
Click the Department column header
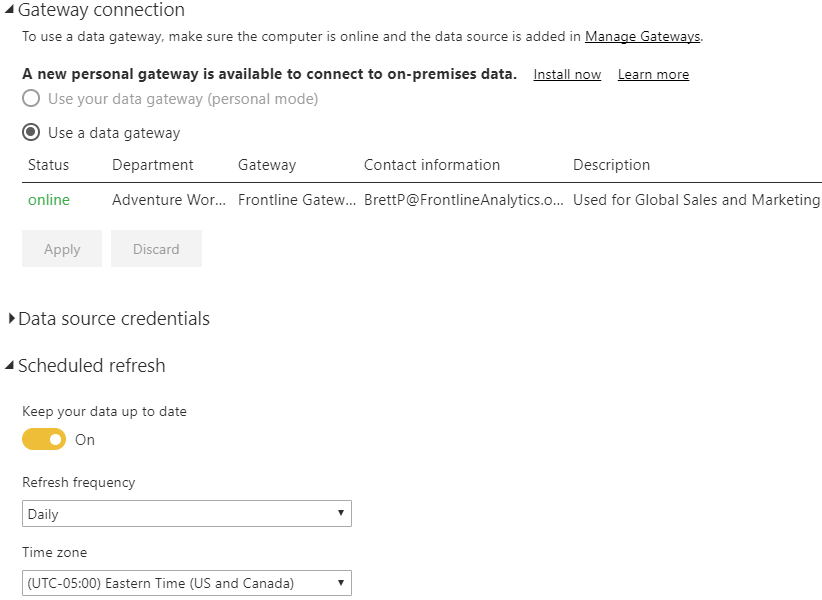point(153,165)
